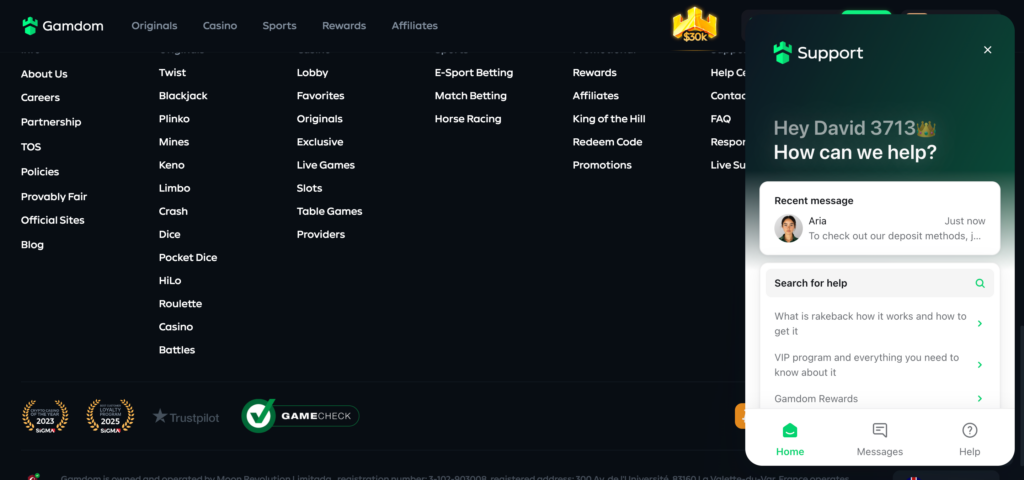This screenshot has height=480, width=1024.
Task: Click Aria's avatar in recent message
Action: [x=788, y=229]
